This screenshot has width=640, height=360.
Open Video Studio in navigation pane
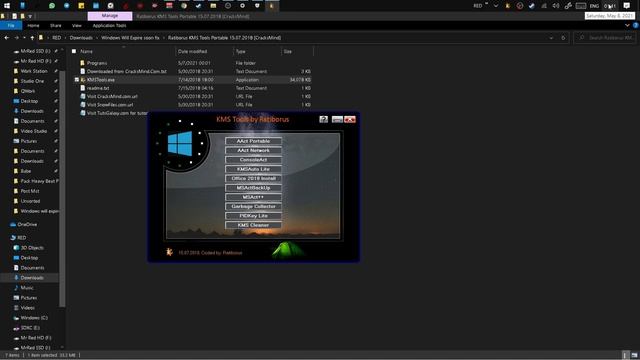click(34, 131)
